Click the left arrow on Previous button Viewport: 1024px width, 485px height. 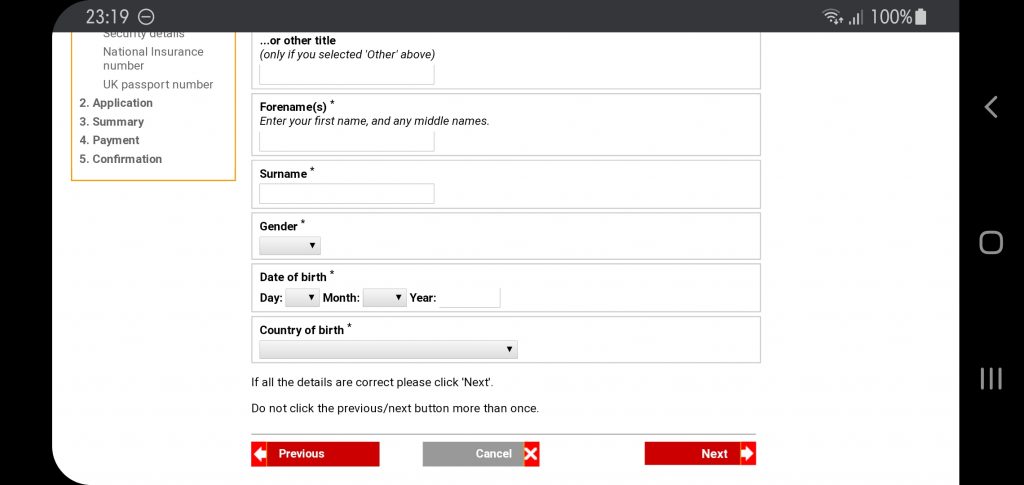click(x=259, y=454)
